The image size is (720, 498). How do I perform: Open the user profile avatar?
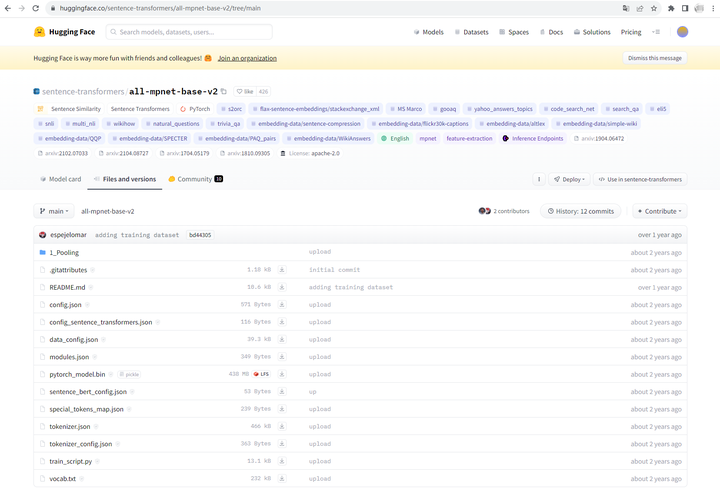click(x=682, y=32)
